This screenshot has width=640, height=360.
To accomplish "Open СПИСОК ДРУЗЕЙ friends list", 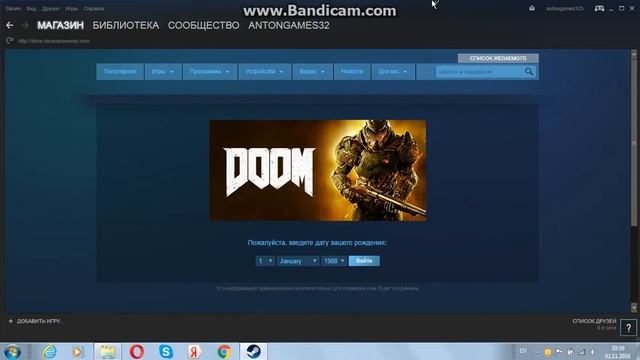I will click(594, 321).
